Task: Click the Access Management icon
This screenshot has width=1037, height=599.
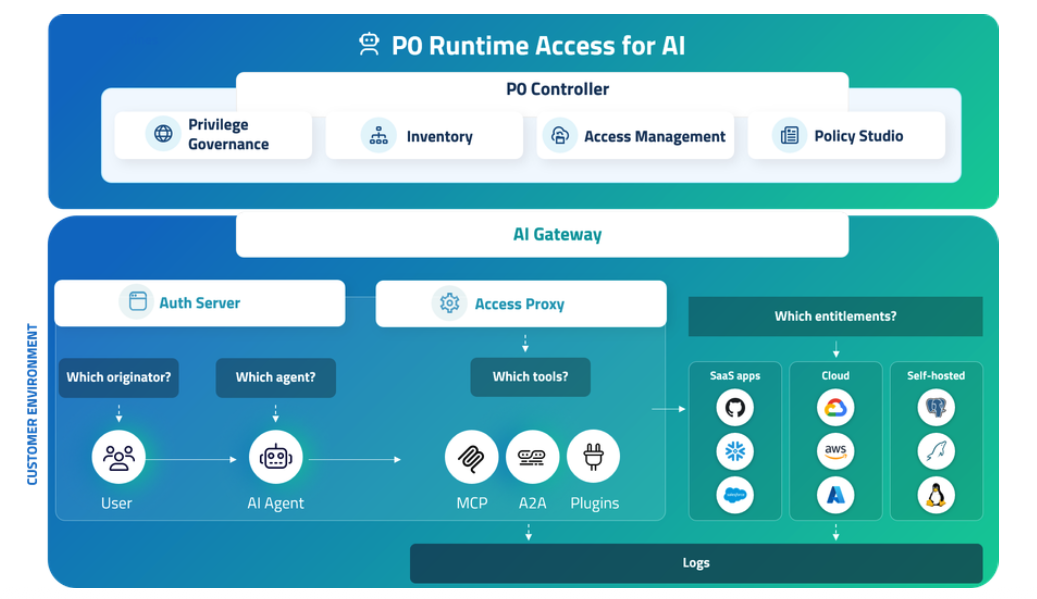Action: coord(560,135)
